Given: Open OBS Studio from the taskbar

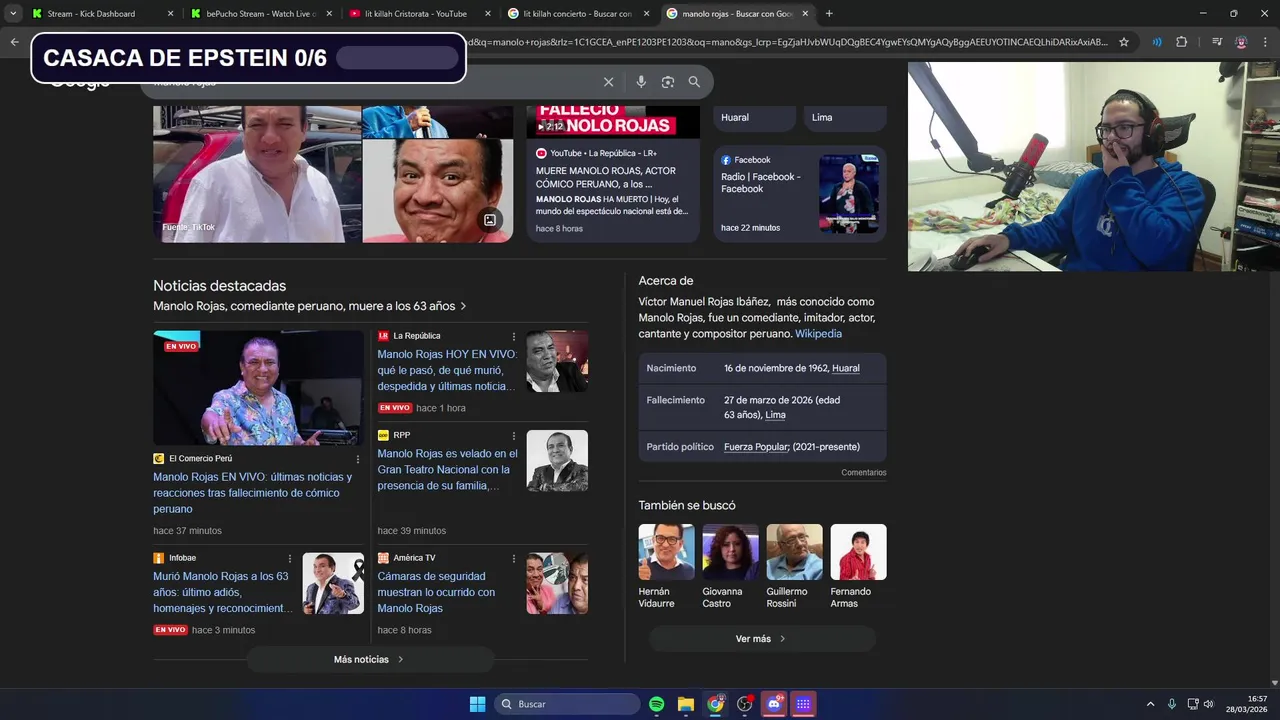Looking at the screenshot, I should (745, 704).
